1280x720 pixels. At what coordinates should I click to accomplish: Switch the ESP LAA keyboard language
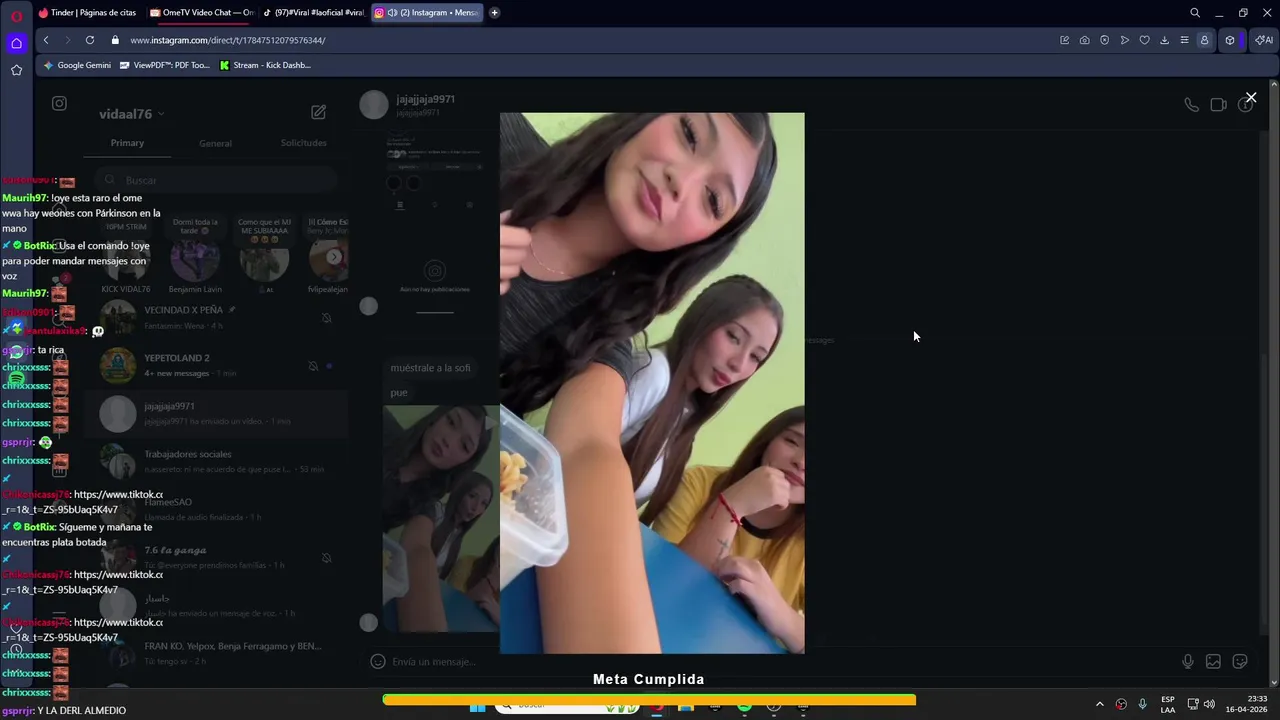click(x=1168, y=704)
